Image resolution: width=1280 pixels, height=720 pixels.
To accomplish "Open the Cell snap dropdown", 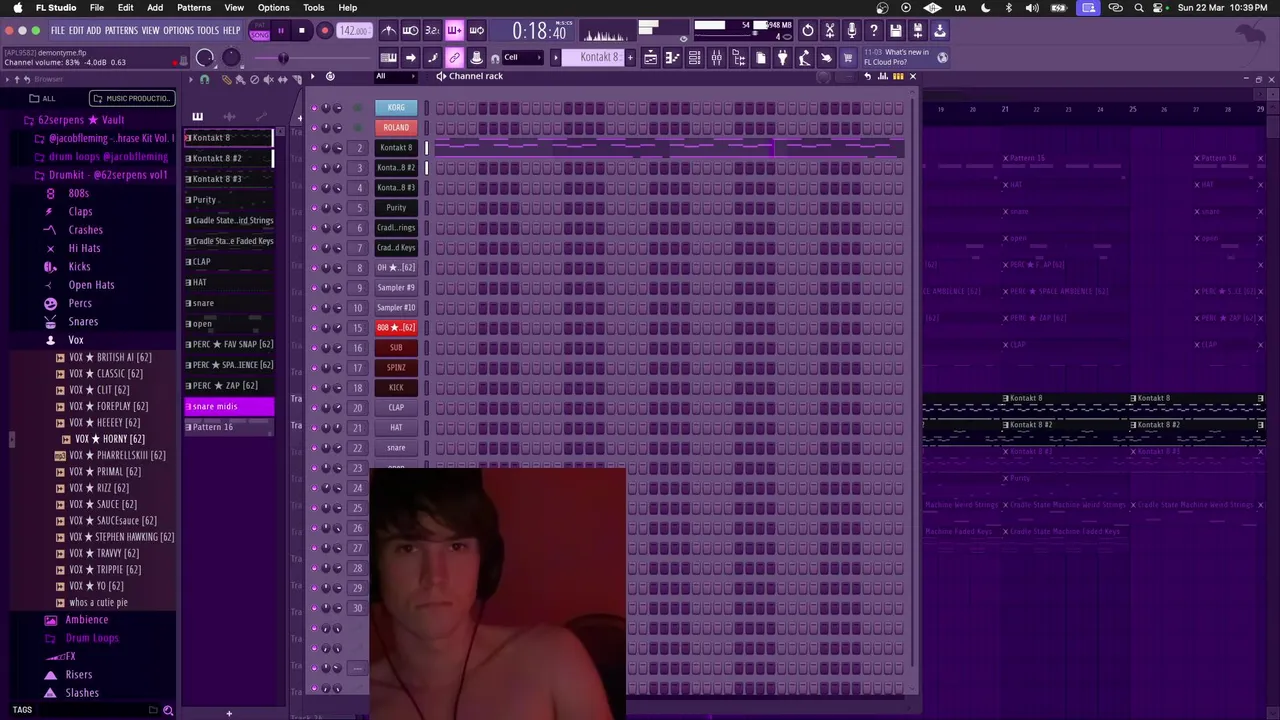I will point(522,58).
